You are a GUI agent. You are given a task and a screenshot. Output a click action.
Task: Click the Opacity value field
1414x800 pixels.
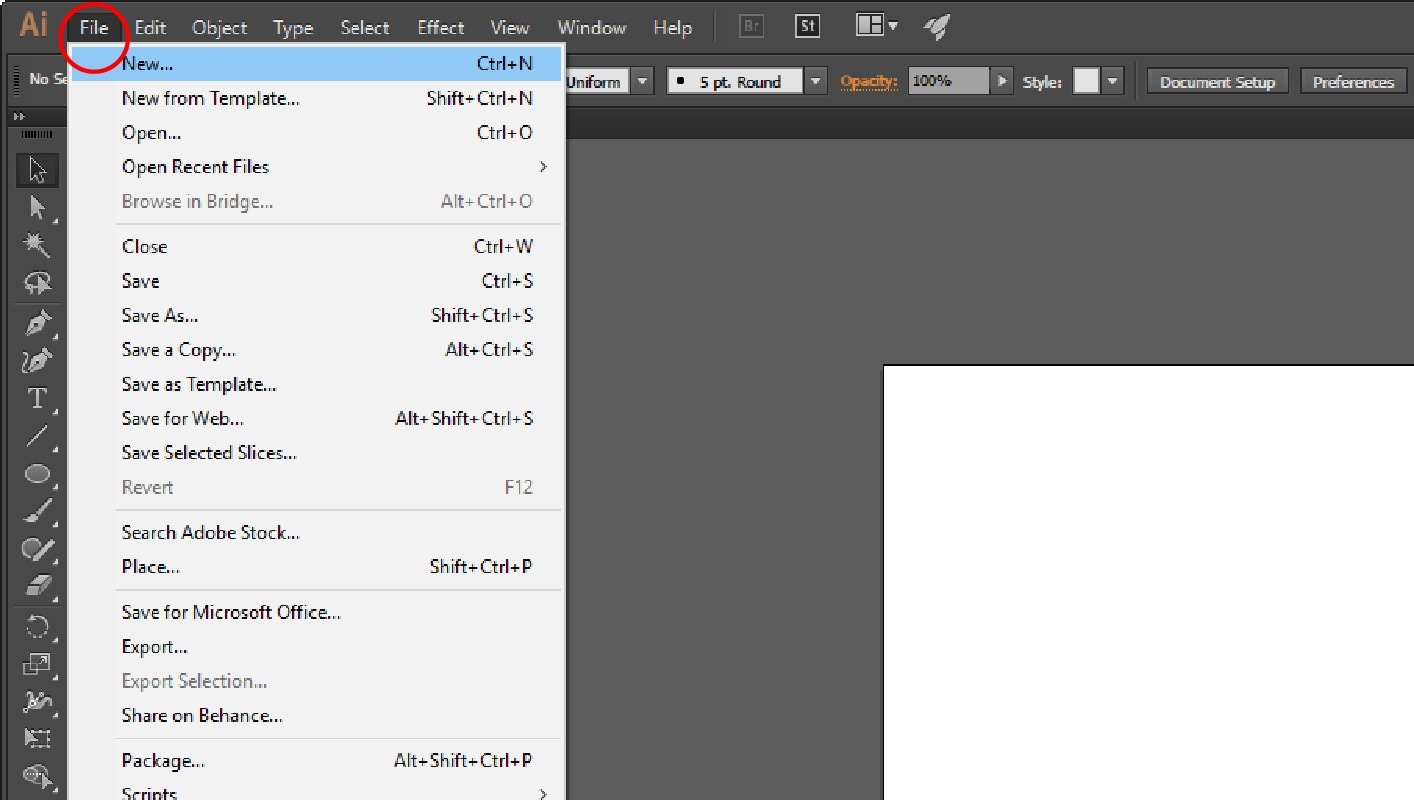point(946,81)
